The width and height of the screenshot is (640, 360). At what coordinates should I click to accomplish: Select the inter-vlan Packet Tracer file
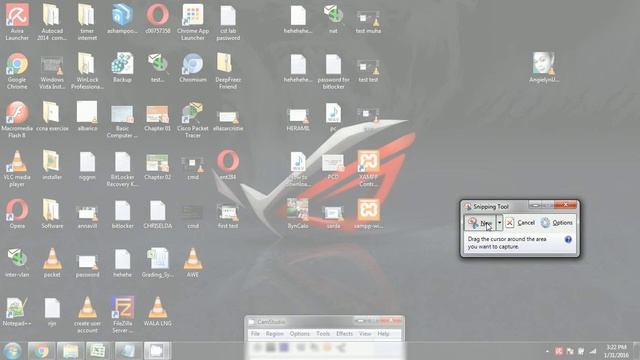coord(17,262)
